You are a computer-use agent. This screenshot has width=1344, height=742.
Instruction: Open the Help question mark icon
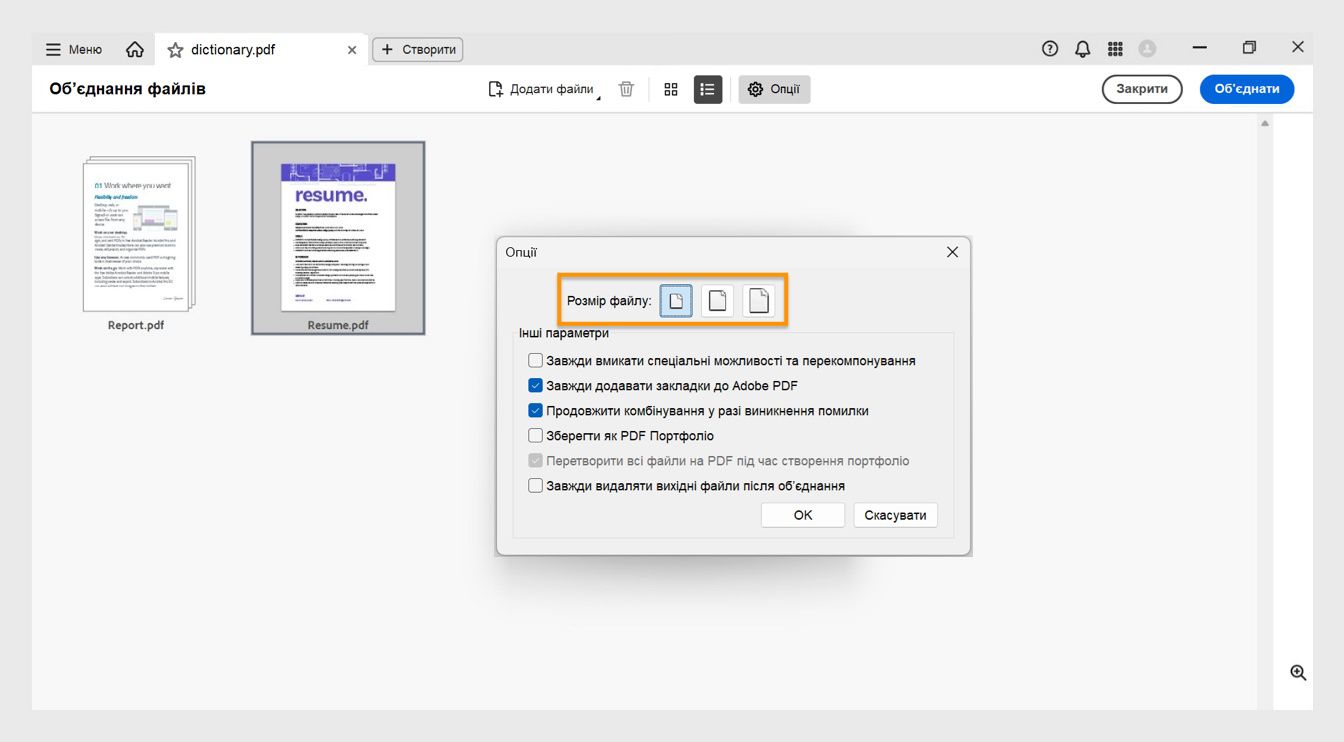[x=1049, y=48]
